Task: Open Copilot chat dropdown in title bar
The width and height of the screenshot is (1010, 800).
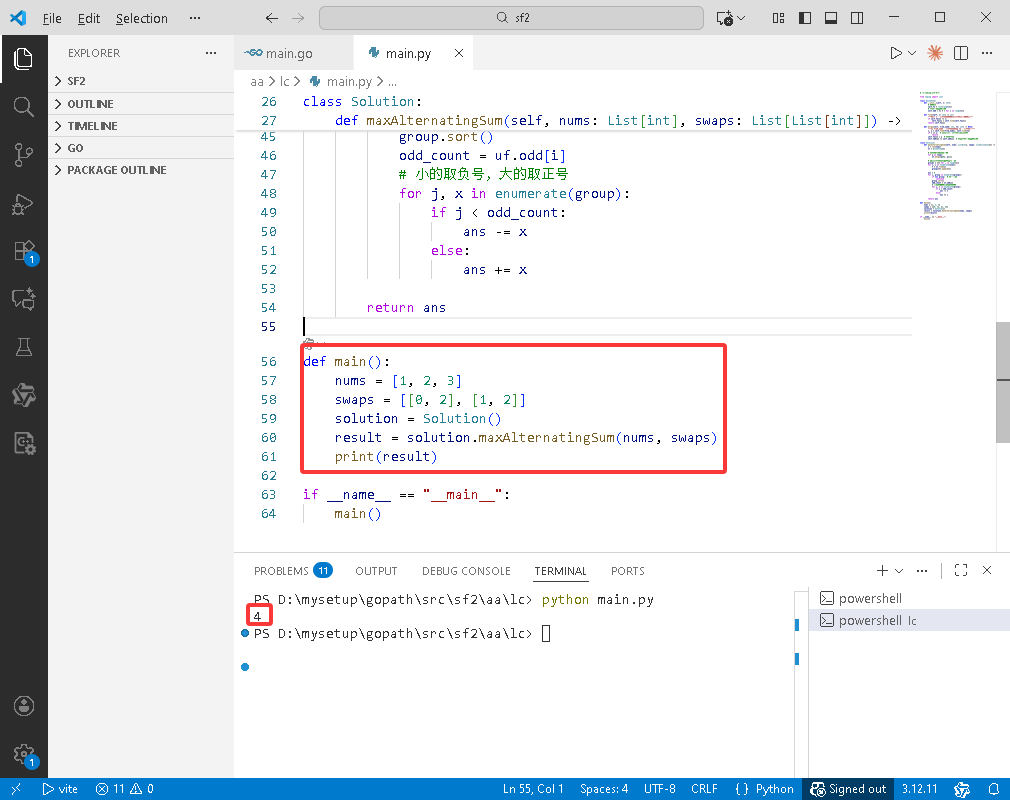Action: click(x=741, y=18)
